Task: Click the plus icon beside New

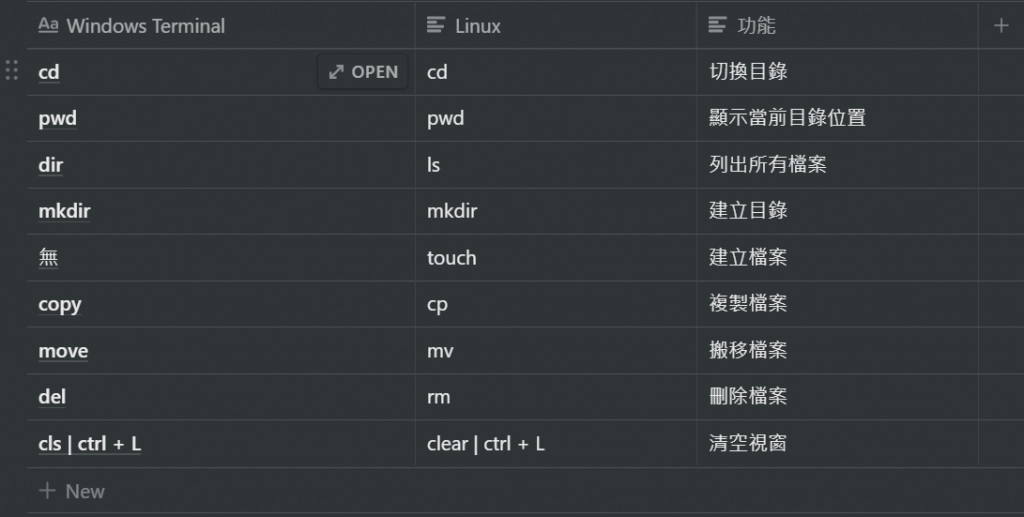Action: [x=47, y=490]
